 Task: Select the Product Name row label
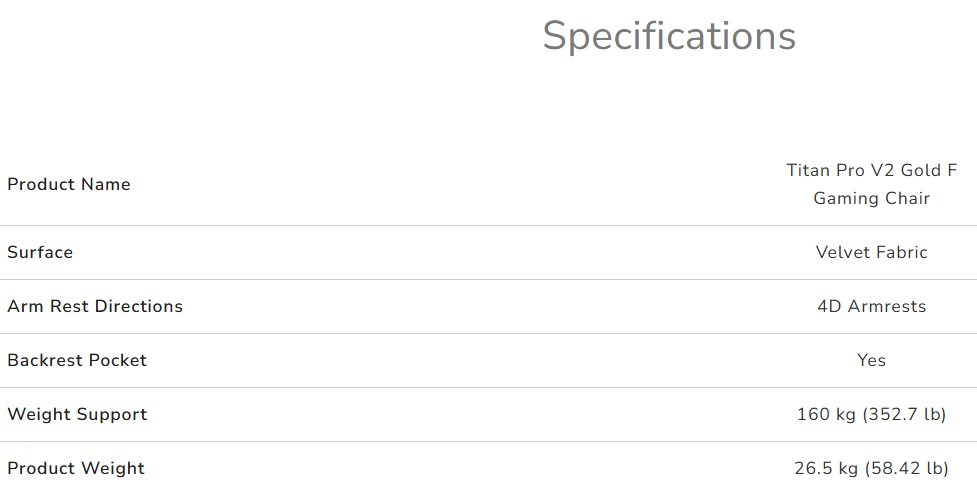(69, 184)
